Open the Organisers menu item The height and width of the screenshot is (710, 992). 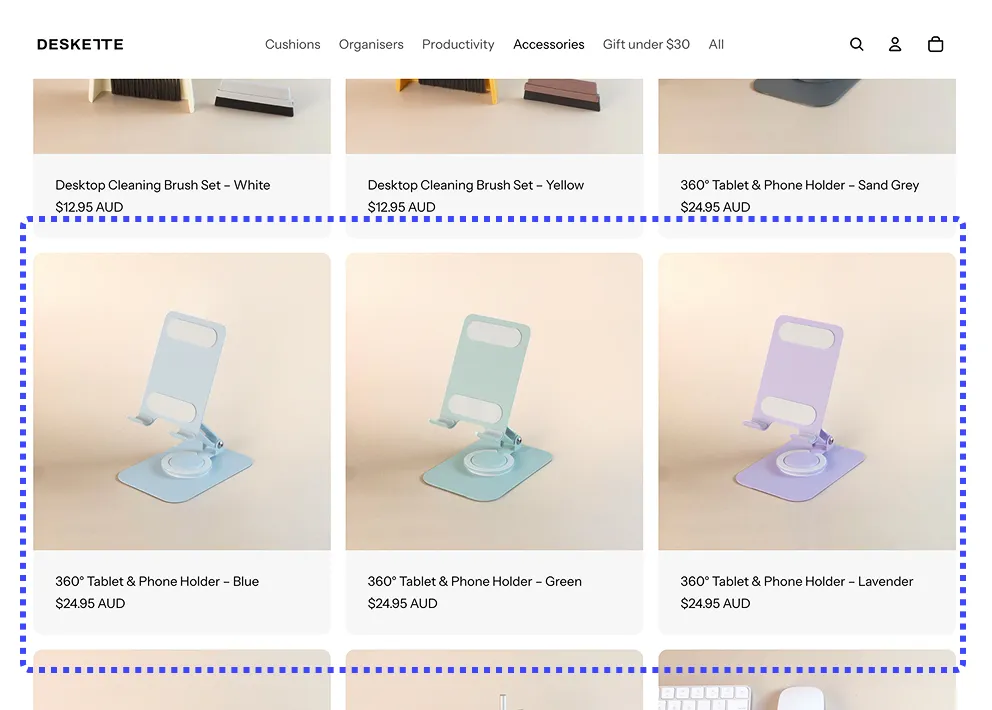tap(371, 44)
